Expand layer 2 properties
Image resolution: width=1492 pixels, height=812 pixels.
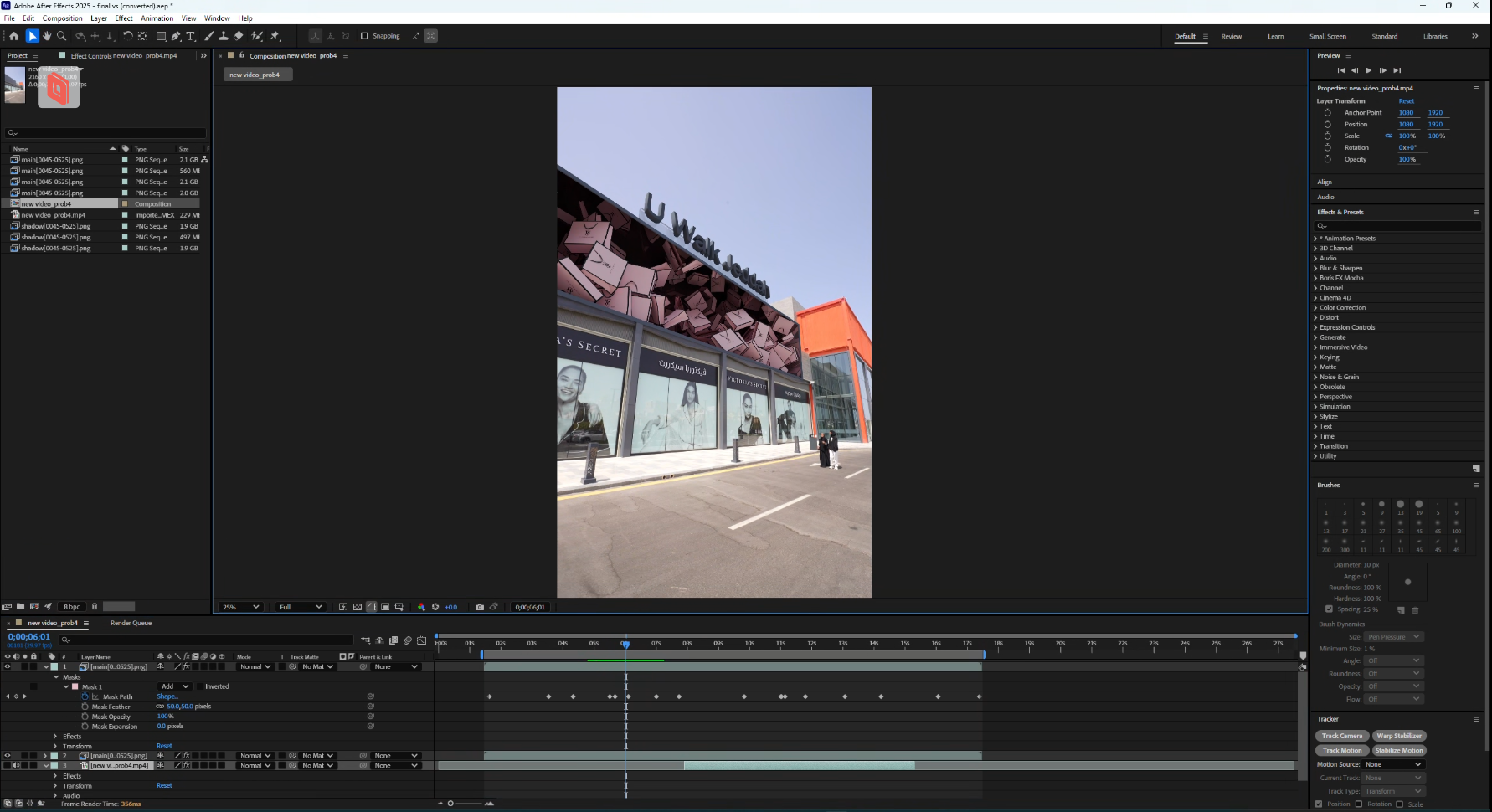pyautogui.click(x=45, y=755)
